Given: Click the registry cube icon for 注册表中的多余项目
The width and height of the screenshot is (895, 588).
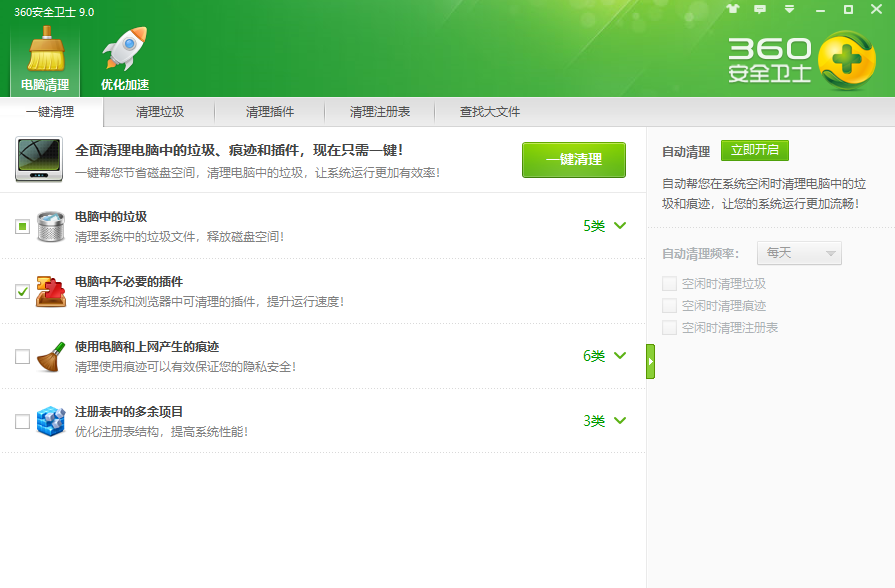Looking at the screenshot, I should [50, 421].
